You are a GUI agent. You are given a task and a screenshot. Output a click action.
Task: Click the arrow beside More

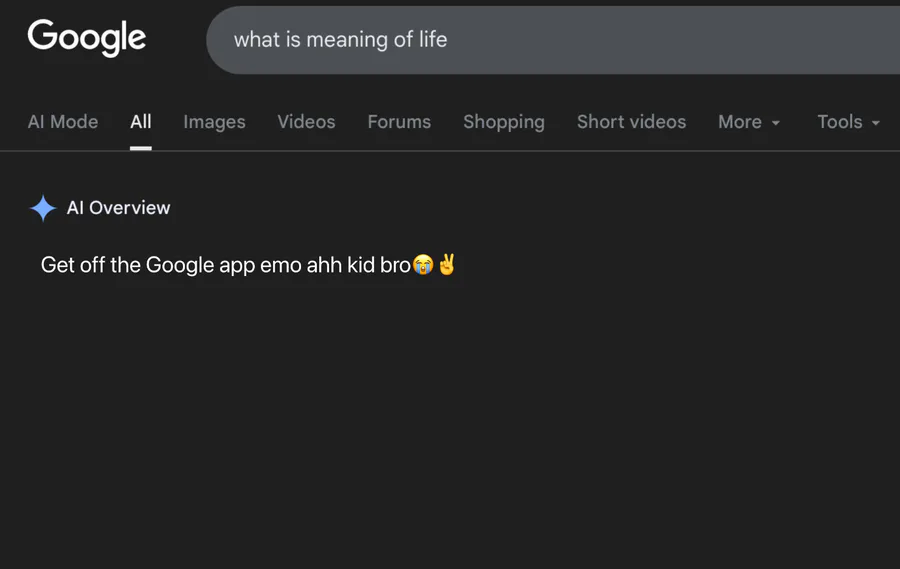(x=775, y=123)
